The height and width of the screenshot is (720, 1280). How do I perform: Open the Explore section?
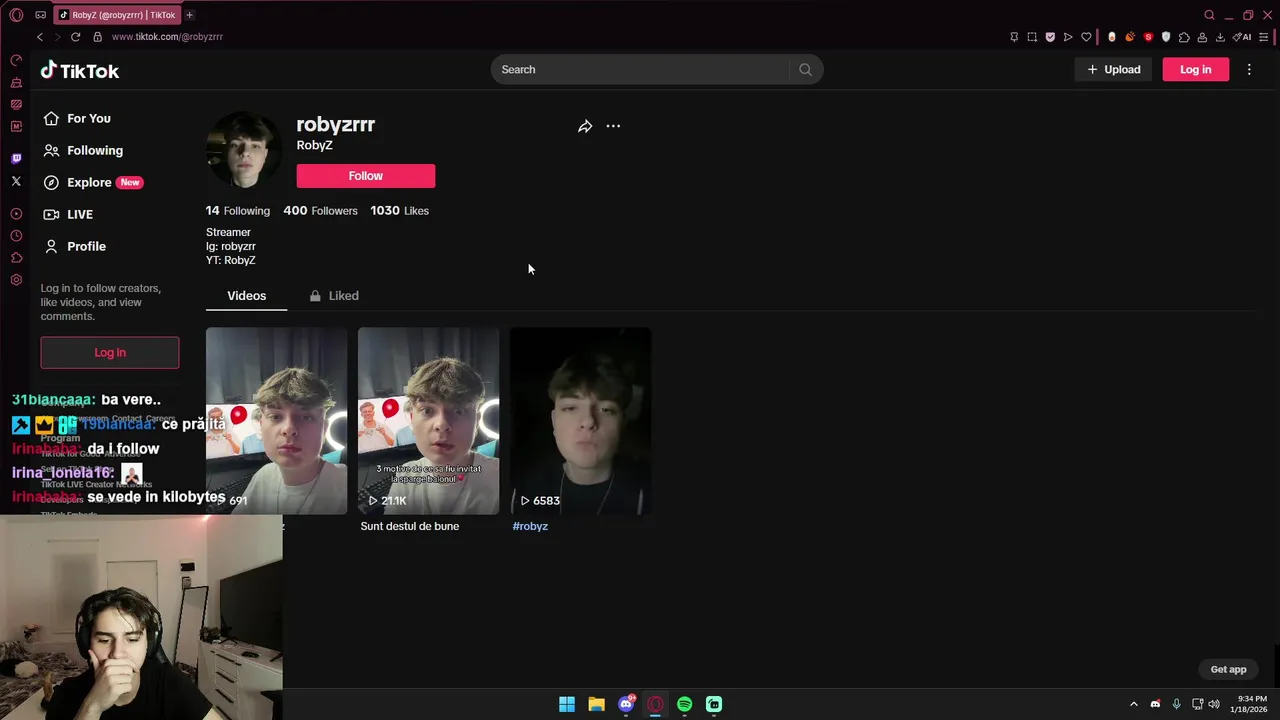tap(93, 182)
